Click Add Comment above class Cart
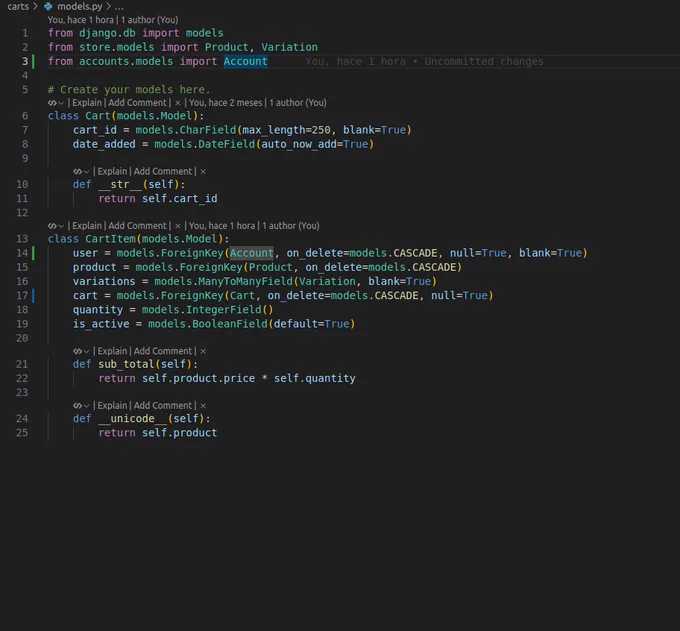 (137, 103)
